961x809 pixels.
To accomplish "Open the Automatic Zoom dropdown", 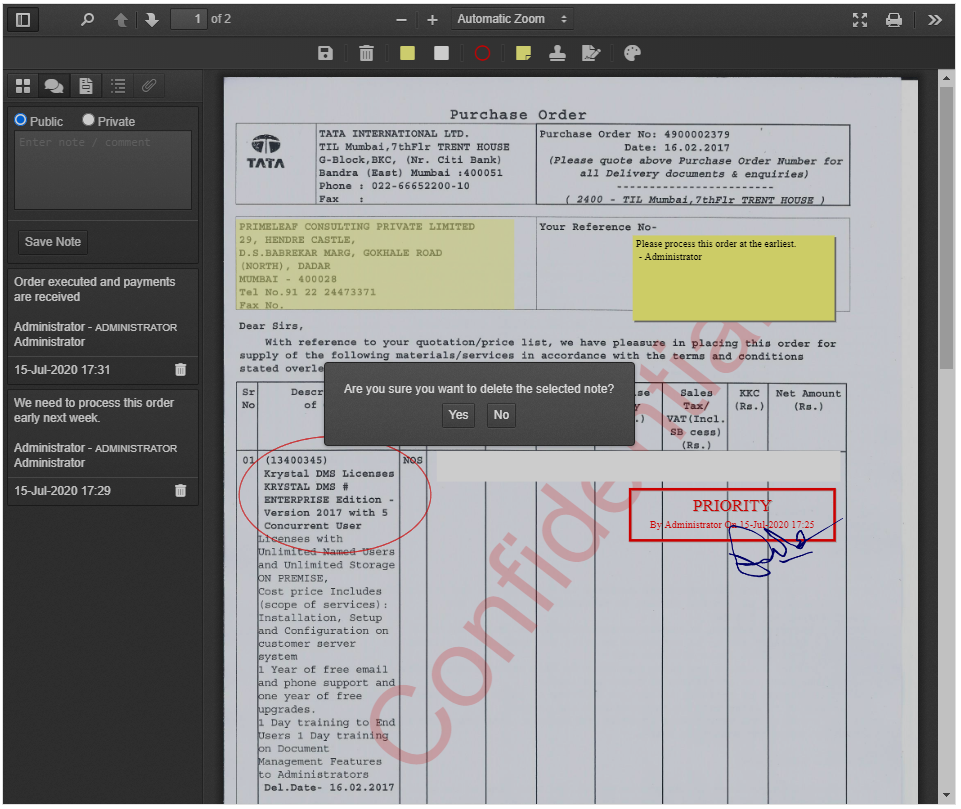I will (512, 19).
